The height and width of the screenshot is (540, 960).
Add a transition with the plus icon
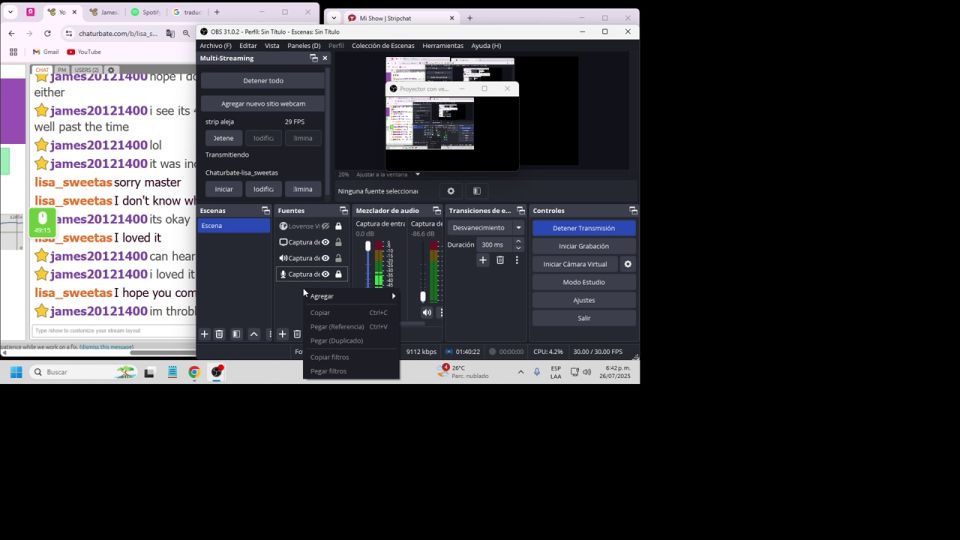[x=483, y=260]
